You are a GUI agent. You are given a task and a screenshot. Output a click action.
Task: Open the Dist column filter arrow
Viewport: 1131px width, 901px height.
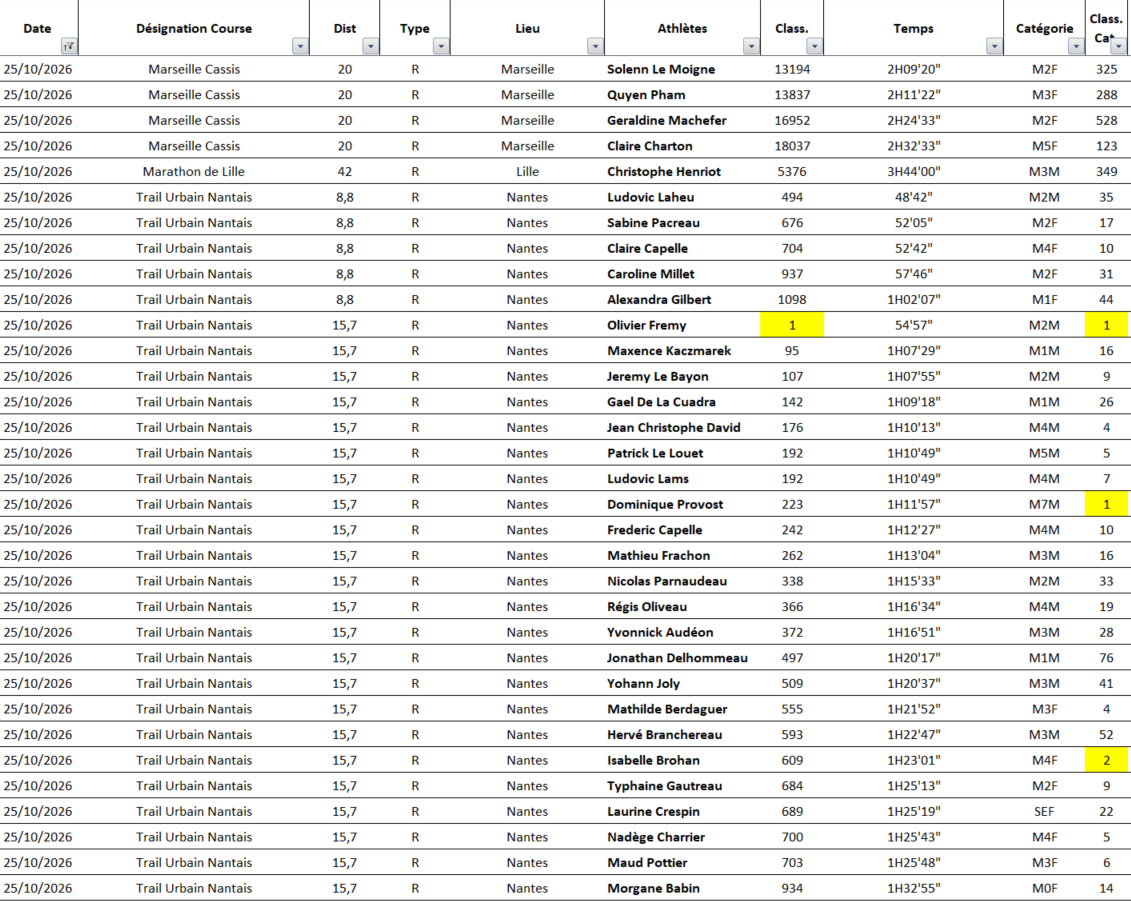click(x=370, y=46)
